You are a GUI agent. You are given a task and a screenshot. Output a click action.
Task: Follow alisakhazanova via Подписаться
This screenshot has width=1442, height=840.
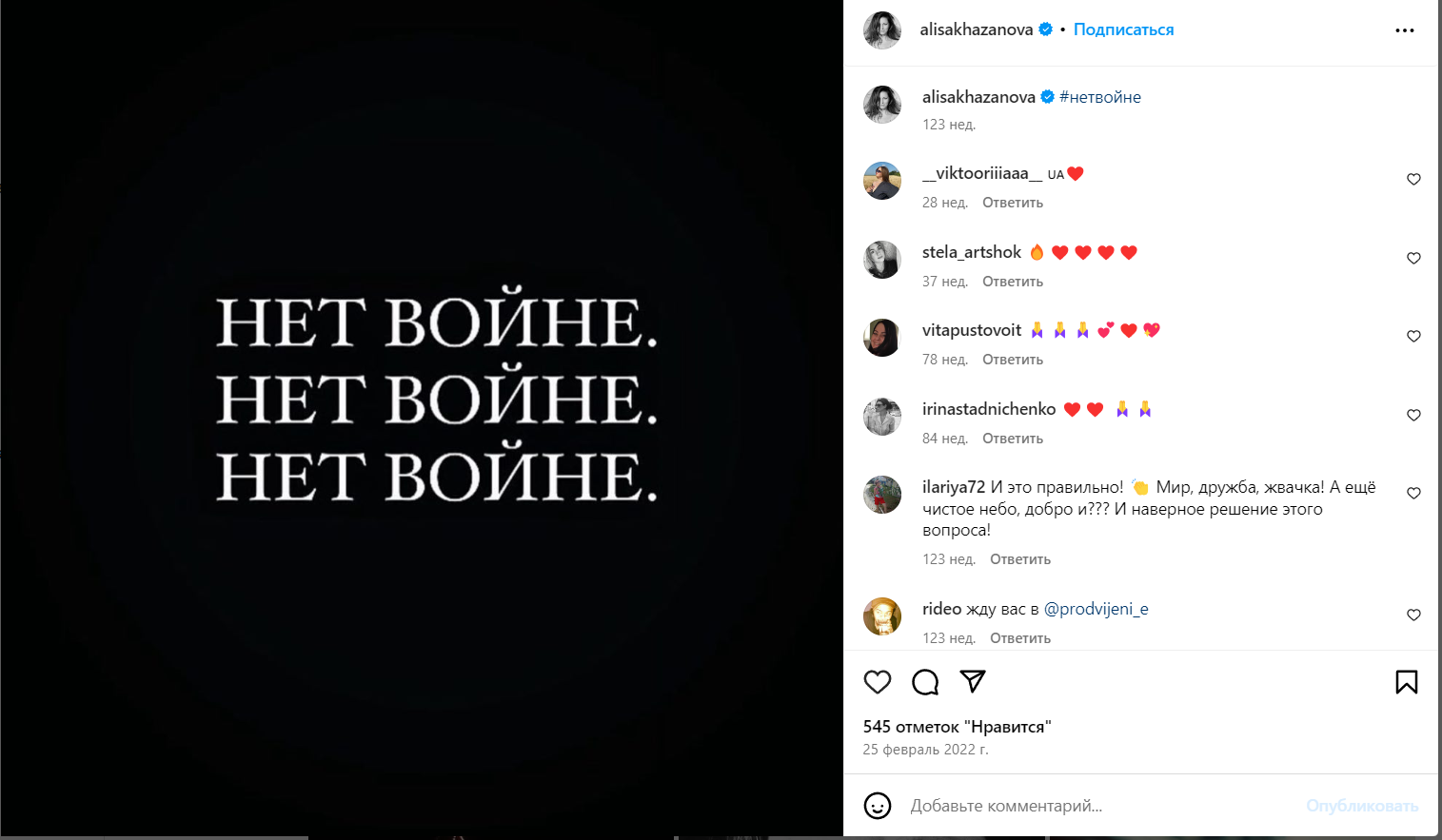point(1123,29)
